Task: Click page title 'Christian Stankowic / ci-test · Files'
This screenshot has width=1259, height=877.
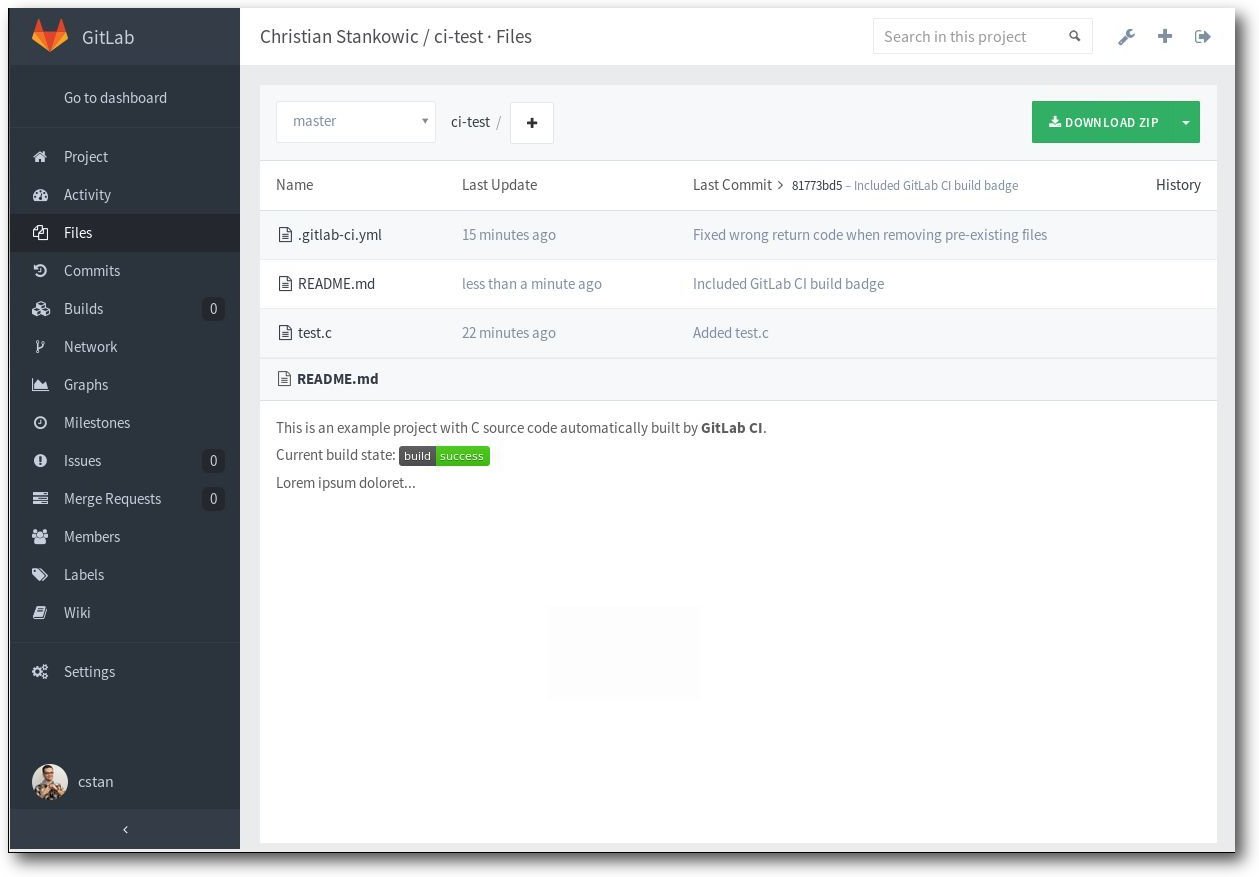Action: pyautogui.click(x=396, y=37)
